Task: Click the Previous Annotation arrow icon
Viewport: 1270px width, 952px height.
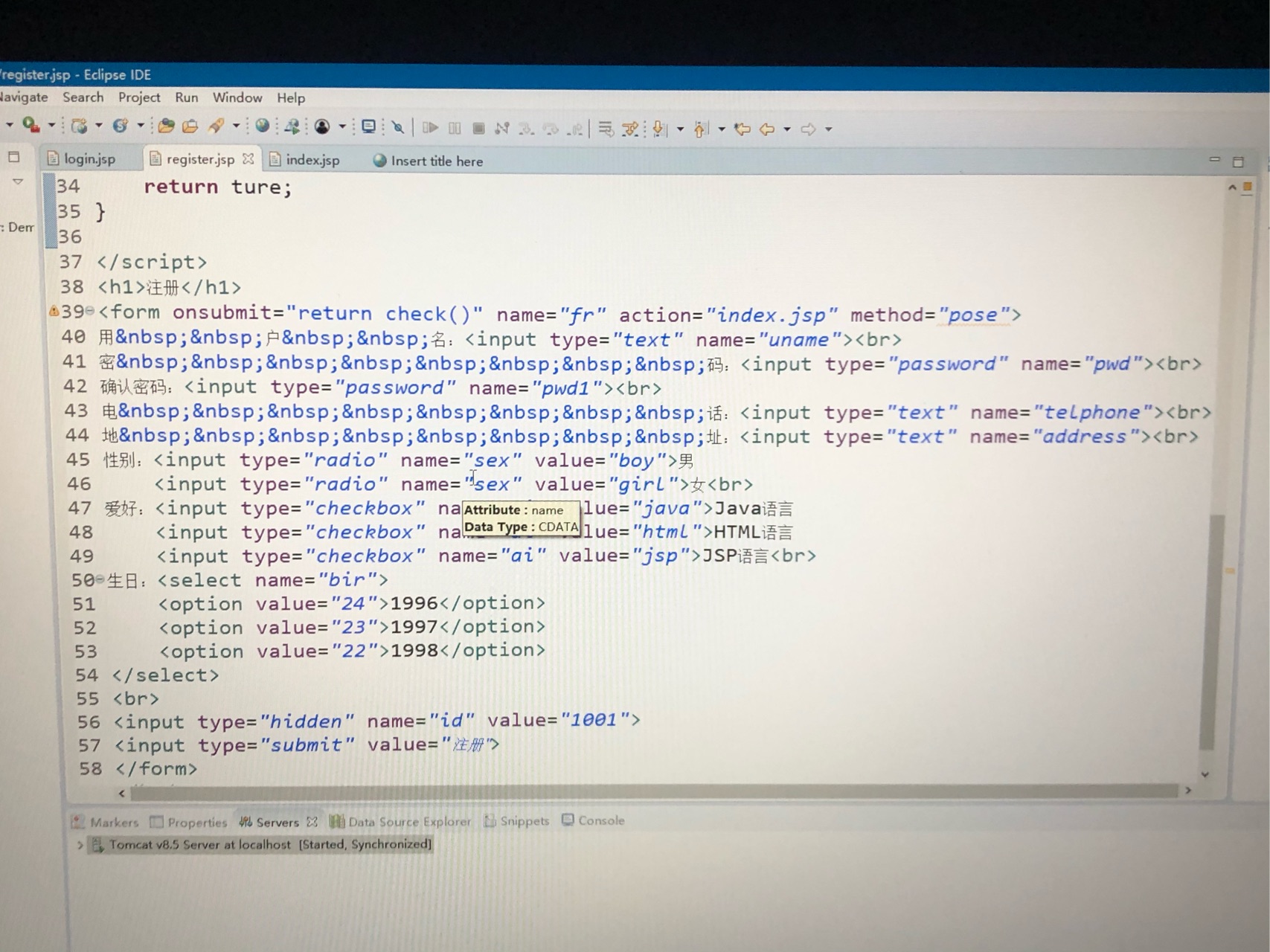Action: tap(701, 129)
